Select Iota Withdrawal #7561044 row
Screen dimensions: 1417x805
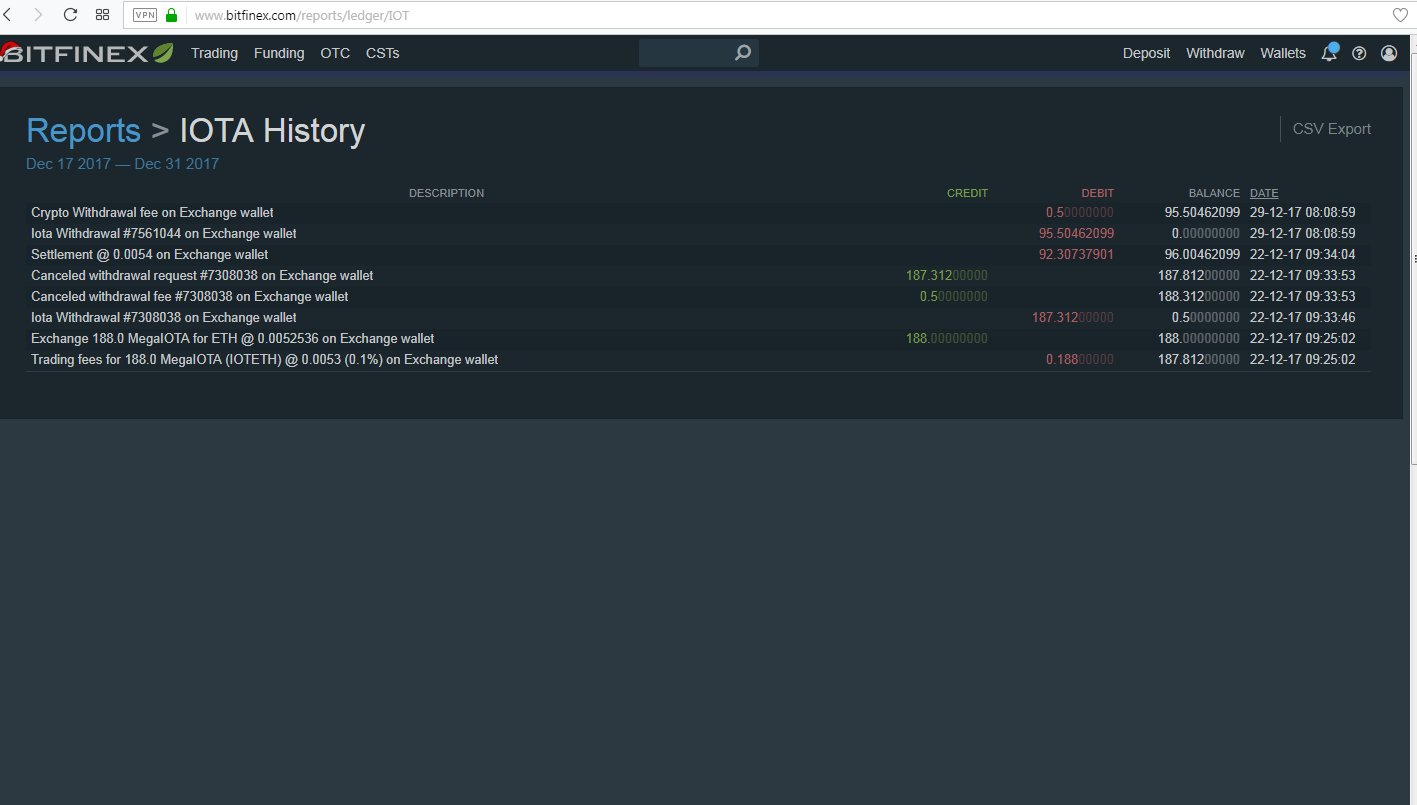pyautogui.click(x=698, y=234)
